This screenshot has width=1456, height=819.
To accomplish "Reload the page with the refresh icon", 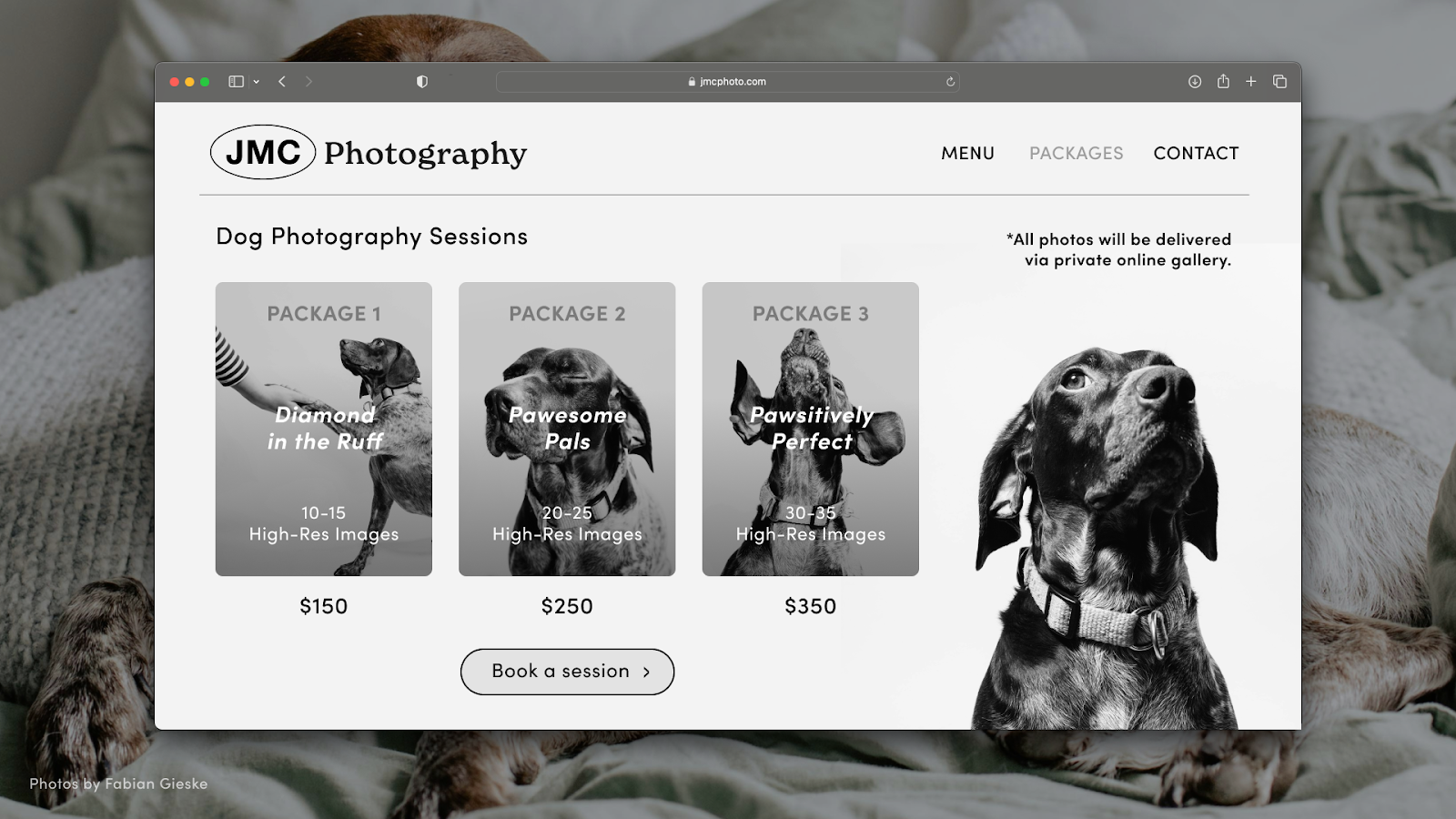I will coord(950,82).
